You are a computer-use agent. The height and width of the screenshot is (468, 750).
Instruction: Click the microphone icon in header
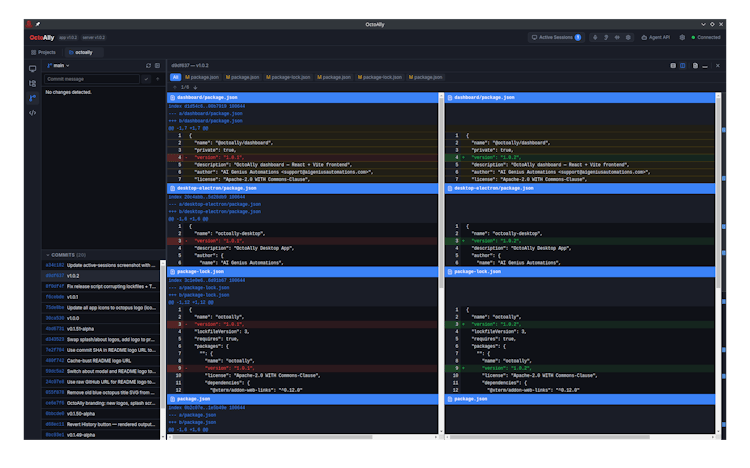pos(595,37)
